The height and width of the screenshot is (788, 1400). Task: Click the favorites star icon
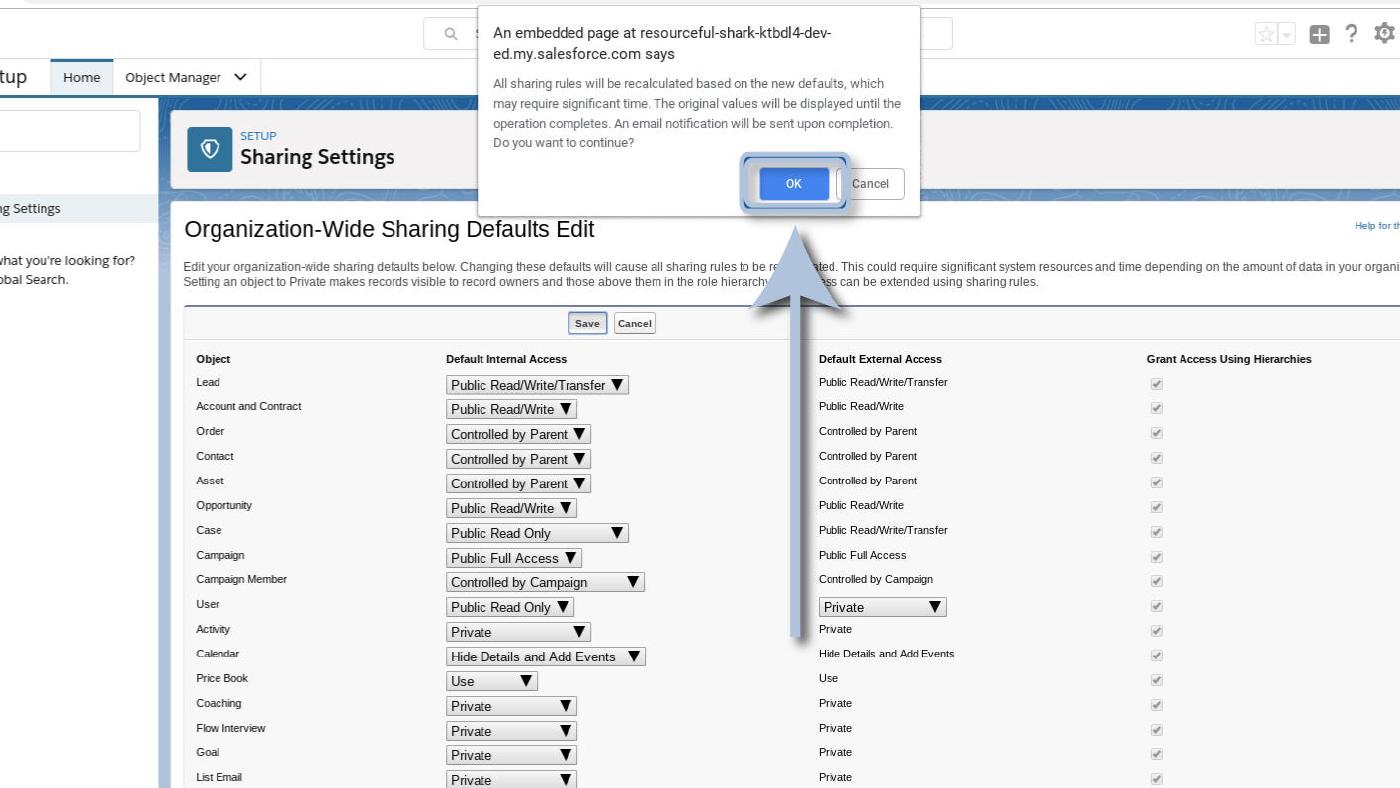[x=1266, y=34]
